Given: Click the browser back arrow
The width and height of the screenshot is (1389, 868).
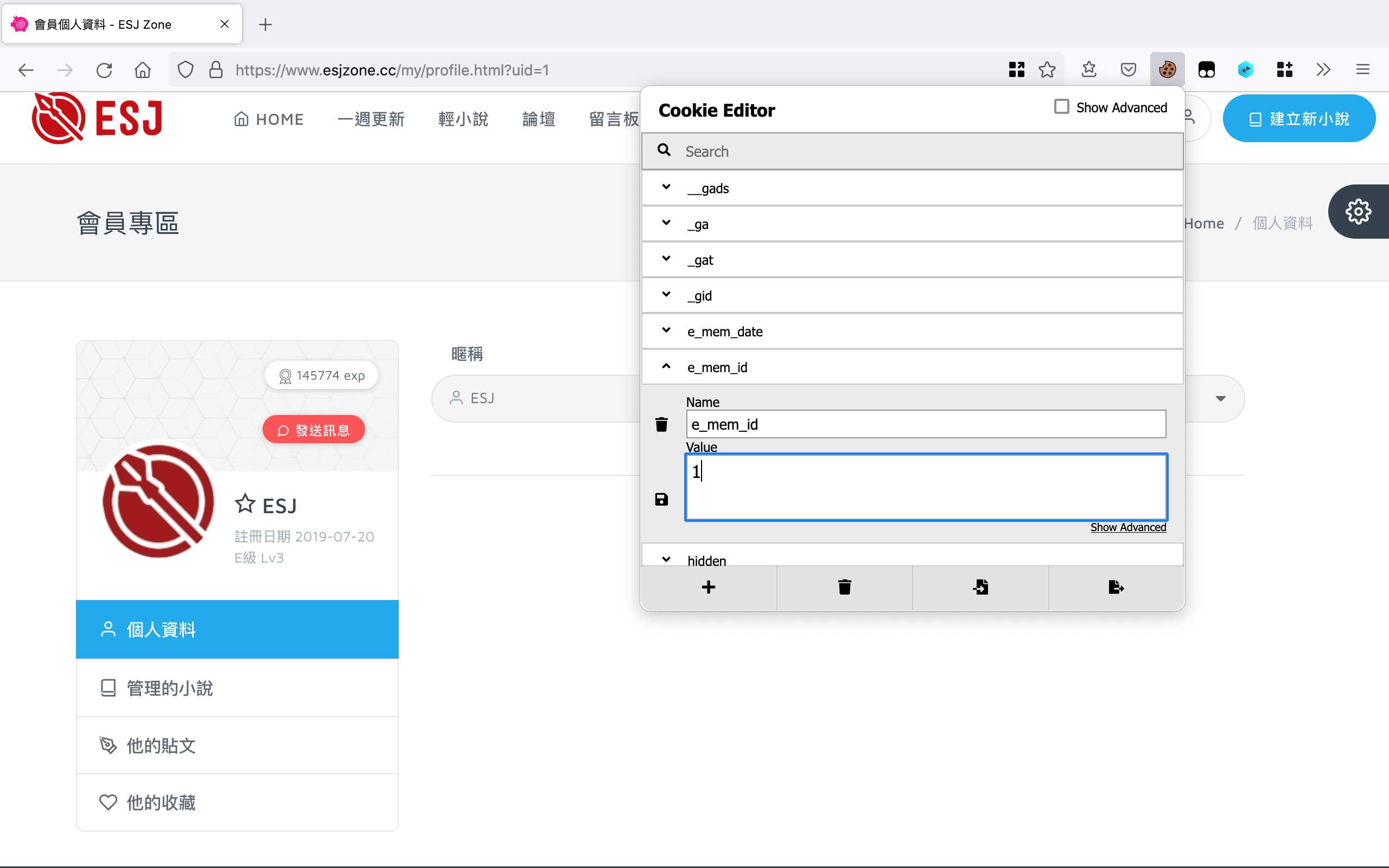Looking at the screenshot, I should [27, 70].
